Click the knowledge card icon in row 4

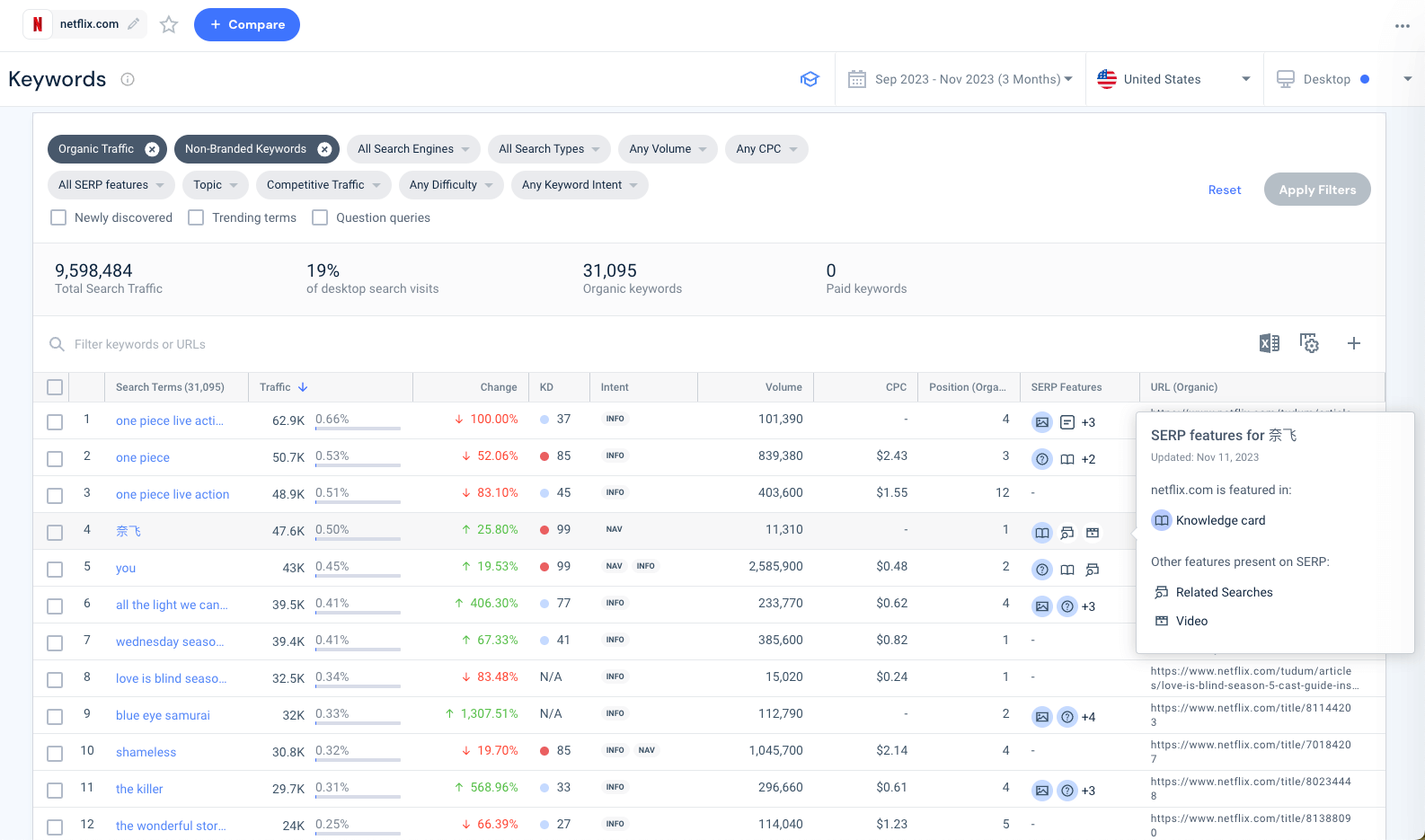(1042, 533)
